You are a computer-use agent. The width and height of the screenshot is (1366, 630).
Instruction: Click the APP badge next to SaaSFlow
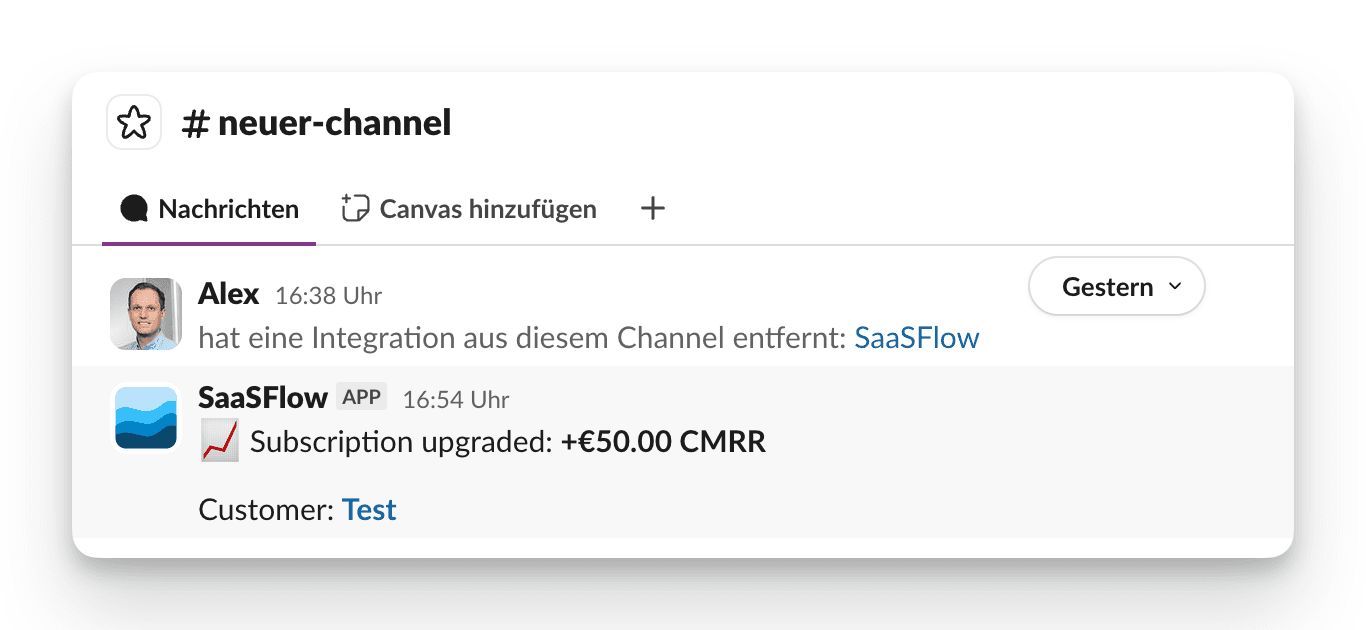tap(361, 397)
